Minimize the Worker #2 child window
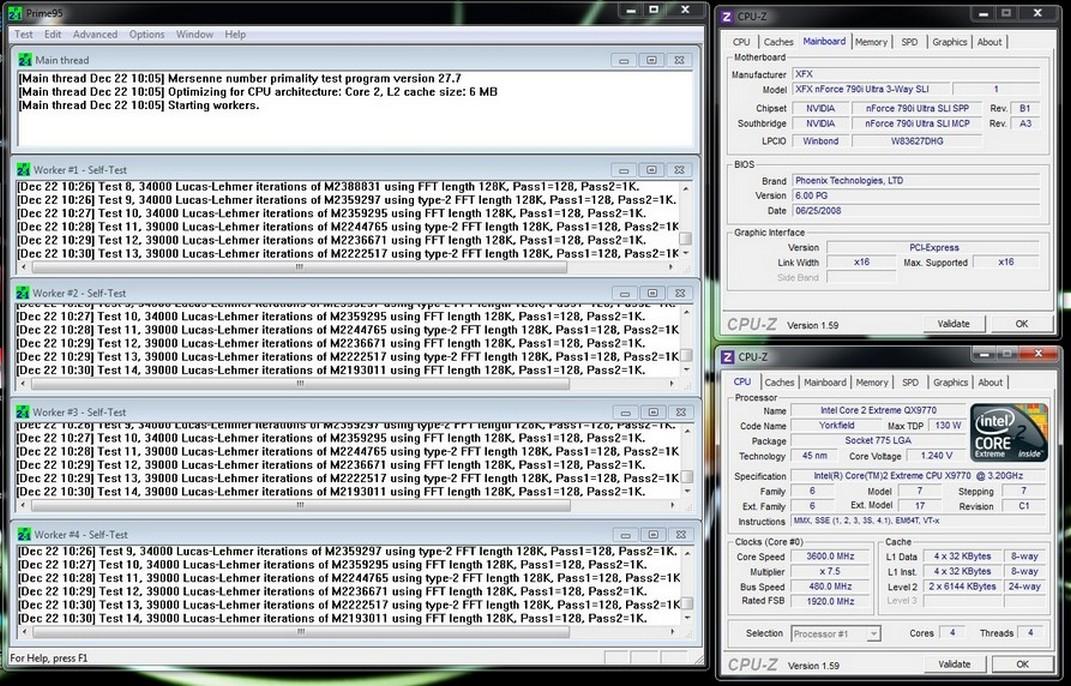 pos(625,294)
